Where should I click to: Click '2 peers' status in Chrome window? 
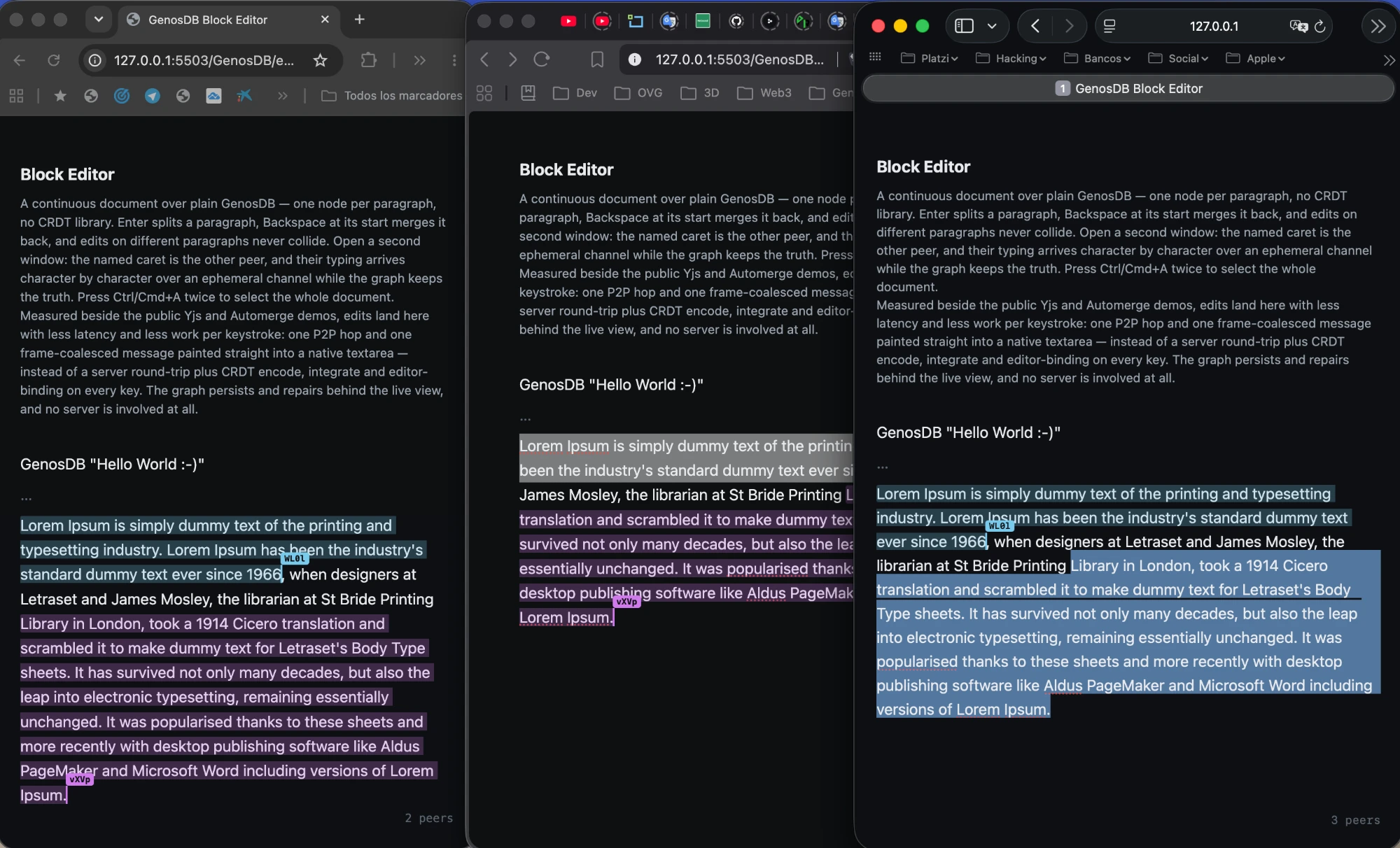428,818
